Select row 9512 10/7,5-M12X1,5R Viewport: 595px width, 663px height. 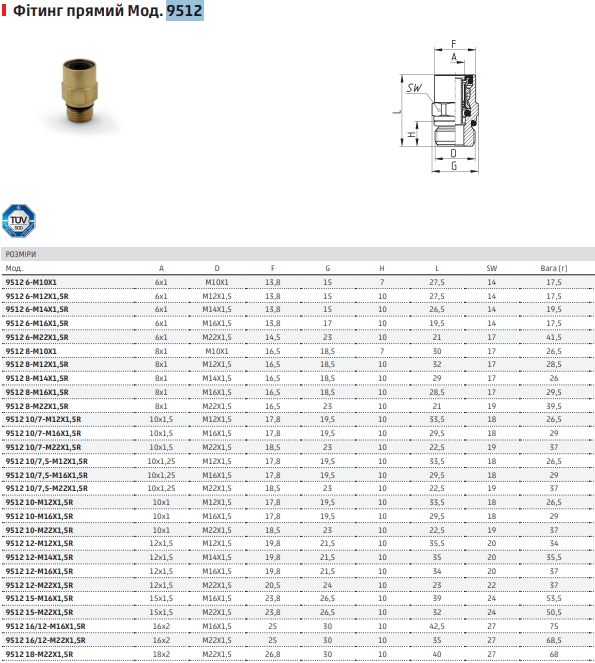coord(298,461)
